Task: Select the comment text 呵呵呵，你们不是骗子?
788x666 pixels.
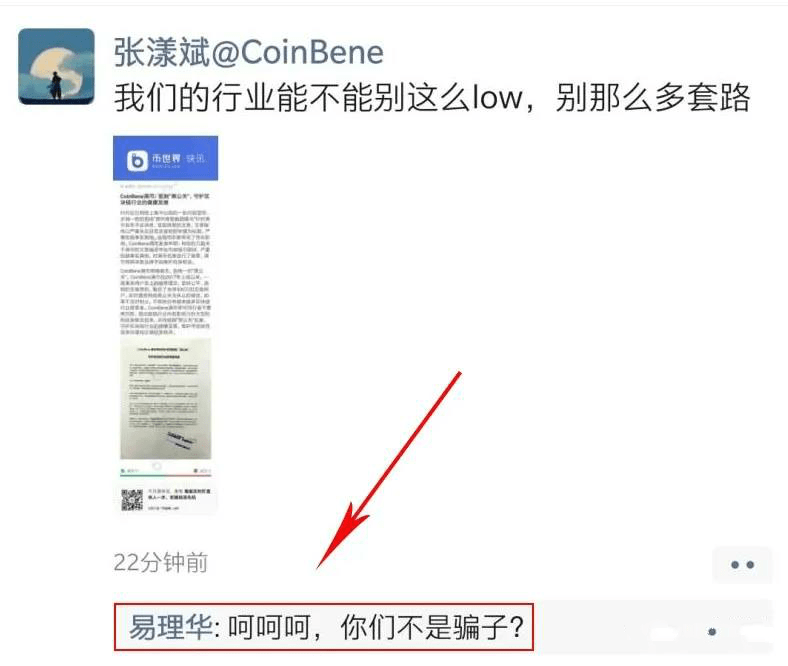Action: 376,627
